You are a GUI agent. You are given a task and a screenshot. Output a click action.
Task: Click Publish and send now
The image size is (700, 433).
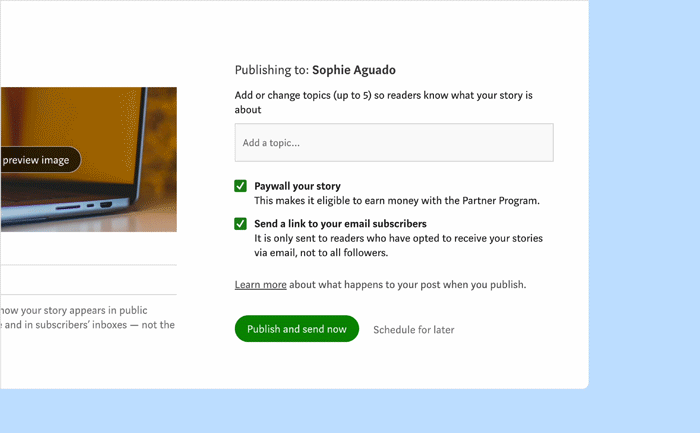point(296,329)
